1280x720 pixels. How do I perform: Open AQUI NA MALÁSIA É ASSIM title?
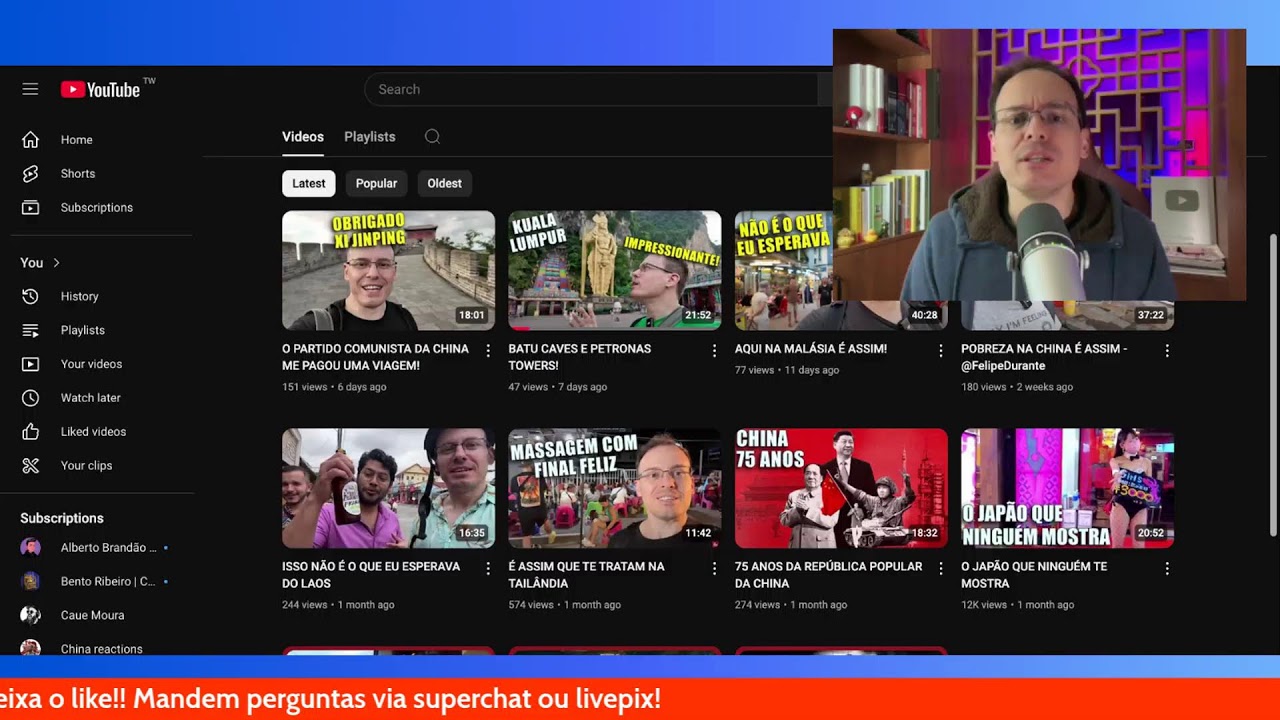tap(811, 349)
